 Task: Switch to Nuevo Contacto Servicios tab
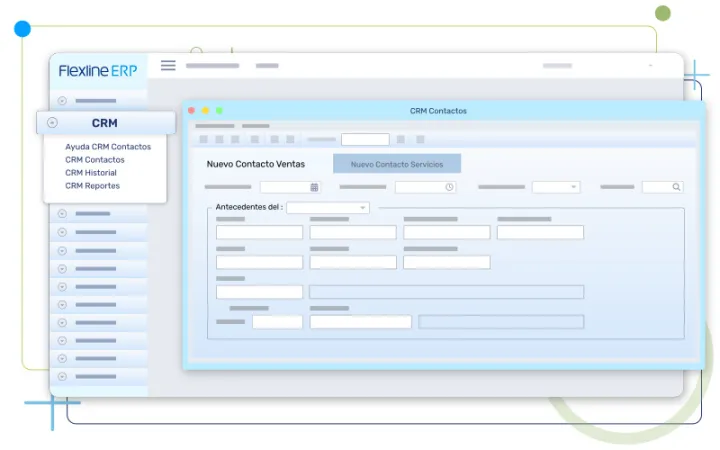coord(396,164)
